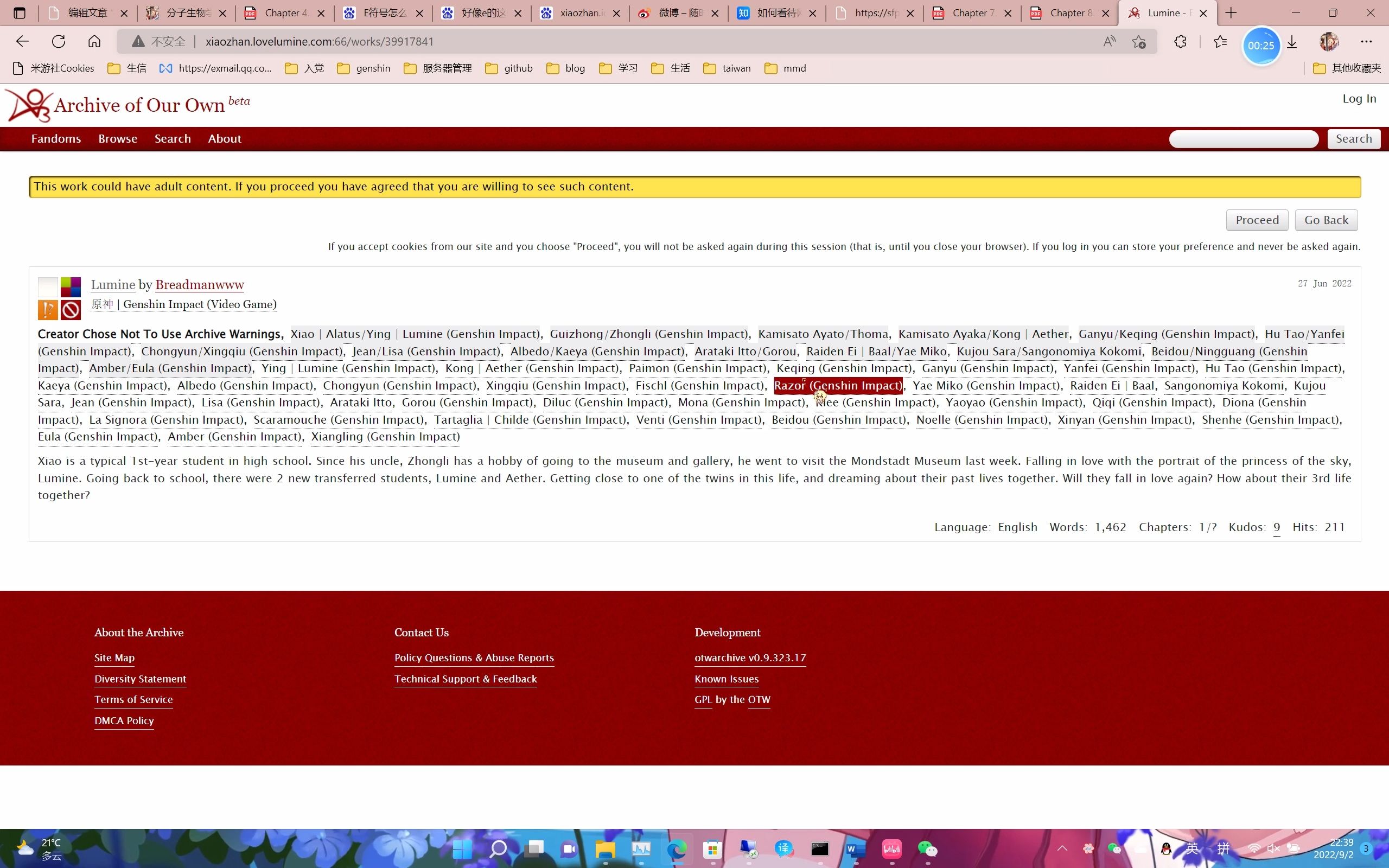Open the read aloud icon in address bar
Viewport: 1389px width, 868px height.
point(1109,41)
